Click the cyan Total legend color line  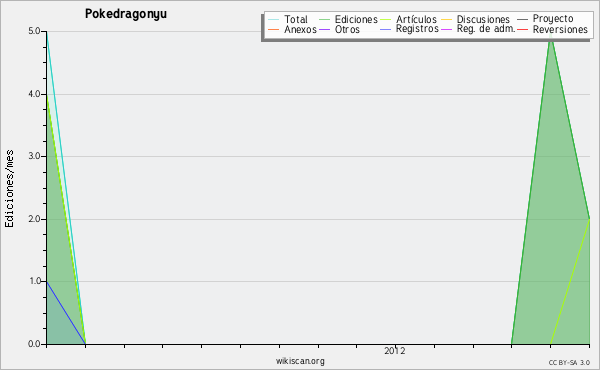coord(274,20)
